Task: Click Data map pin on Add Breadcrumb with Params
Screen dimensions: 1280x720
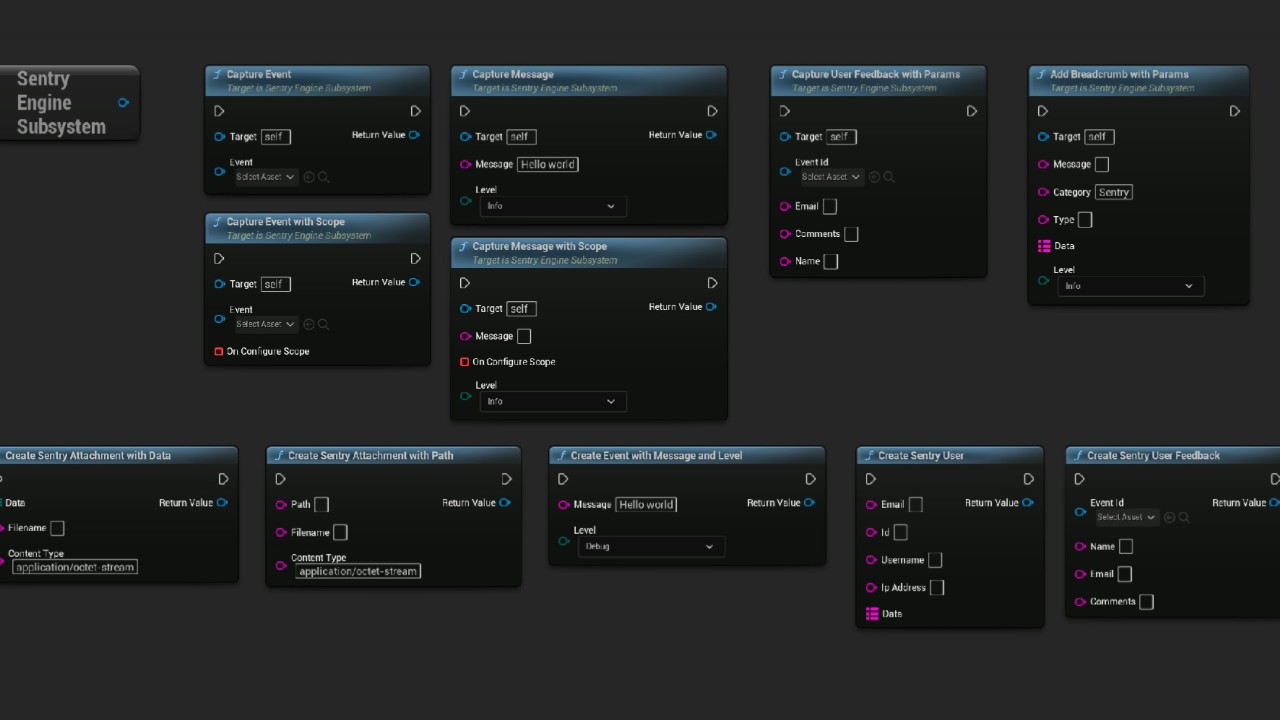Action: pyautogui.click(x=1044, y=246)
